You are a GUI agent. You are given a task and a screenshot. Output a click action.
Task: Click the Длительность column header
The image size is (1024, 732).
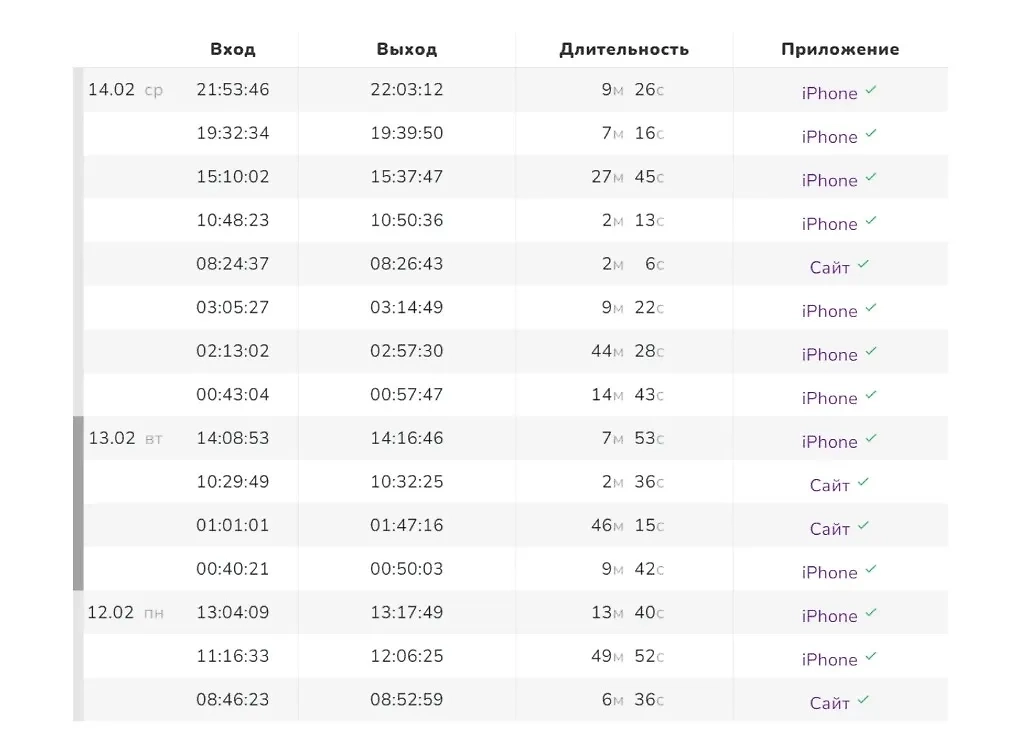624,49
